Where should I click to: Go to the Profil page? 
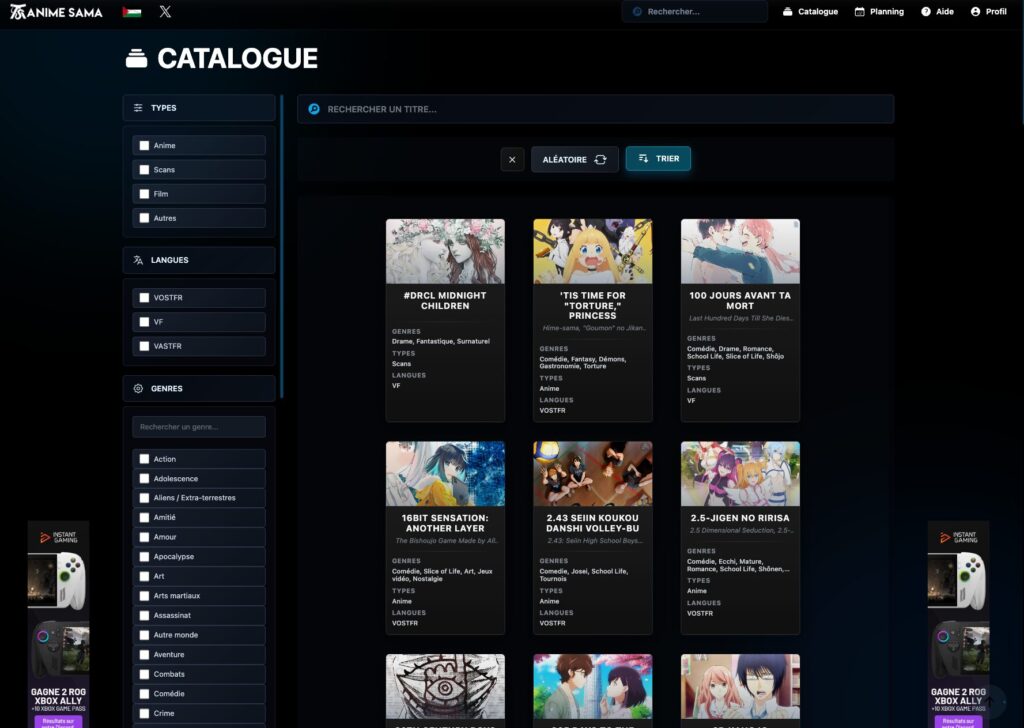(x=988, y=12)
